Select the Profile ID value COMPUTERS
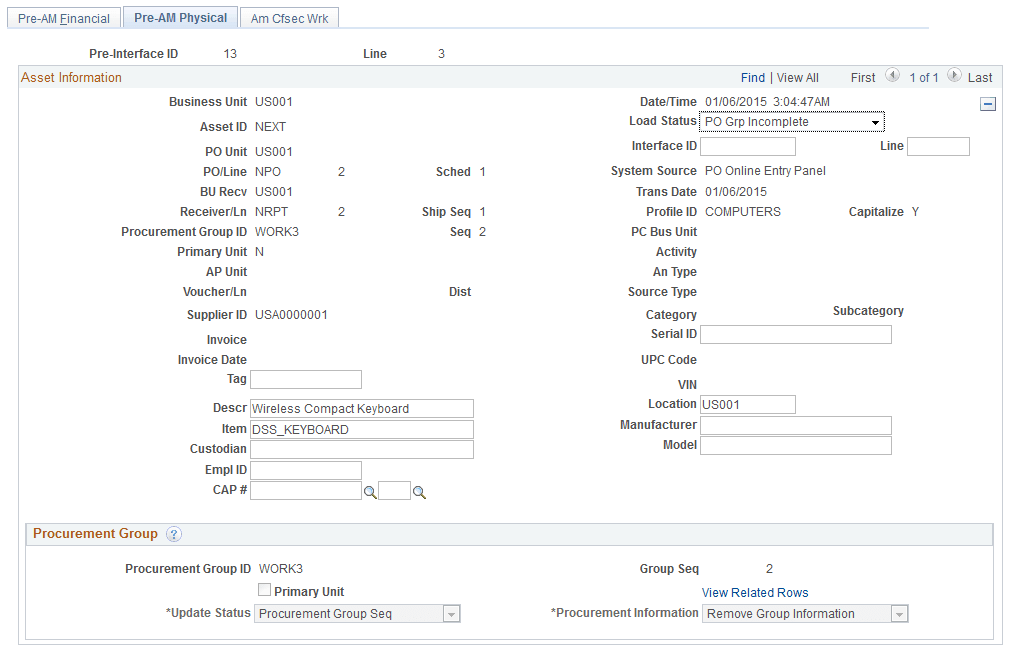This screenshot has width=1012, height=653. pyautogui.click(x=743, y=212)
